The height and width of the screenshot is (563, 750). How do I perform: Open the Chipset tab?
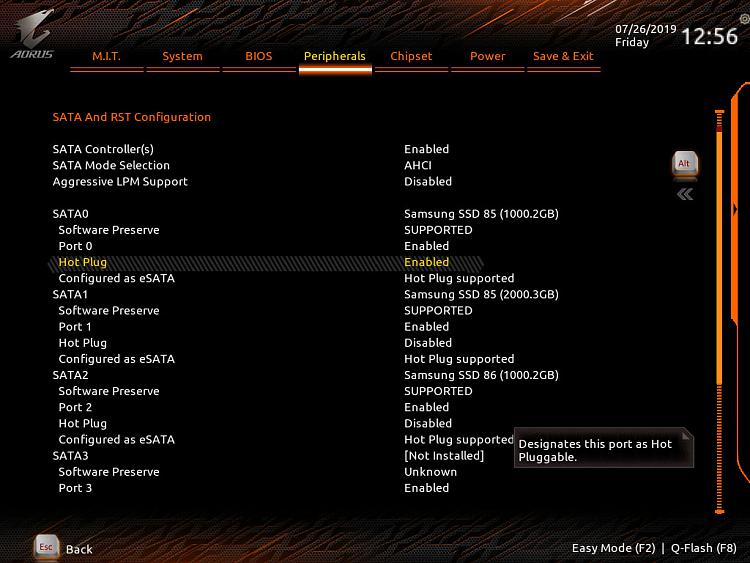(411, 57)
